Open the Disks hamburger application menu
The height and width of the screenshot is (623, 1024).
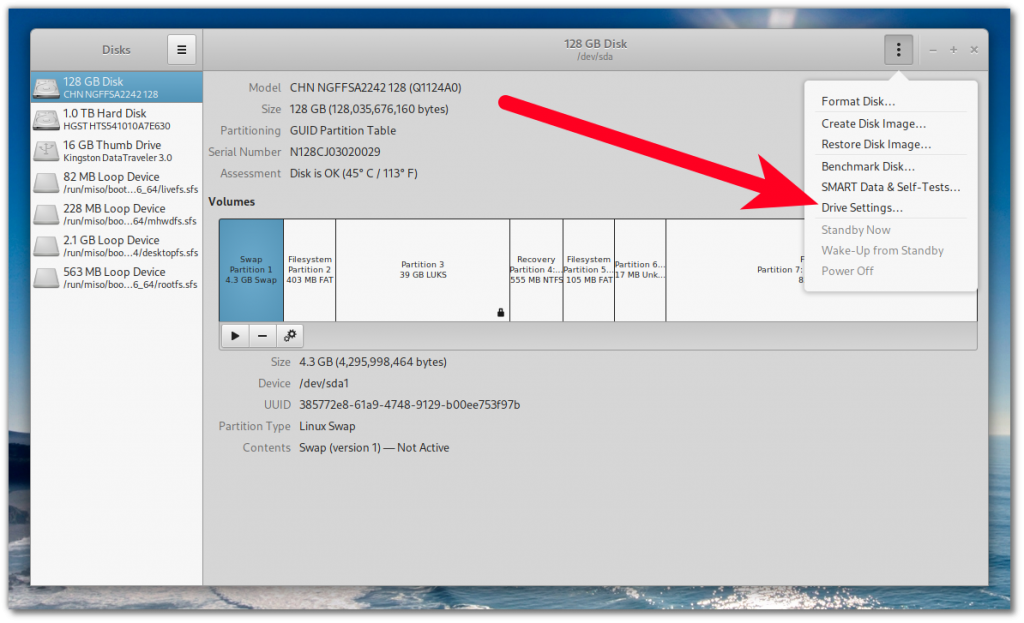click(182, 50)
